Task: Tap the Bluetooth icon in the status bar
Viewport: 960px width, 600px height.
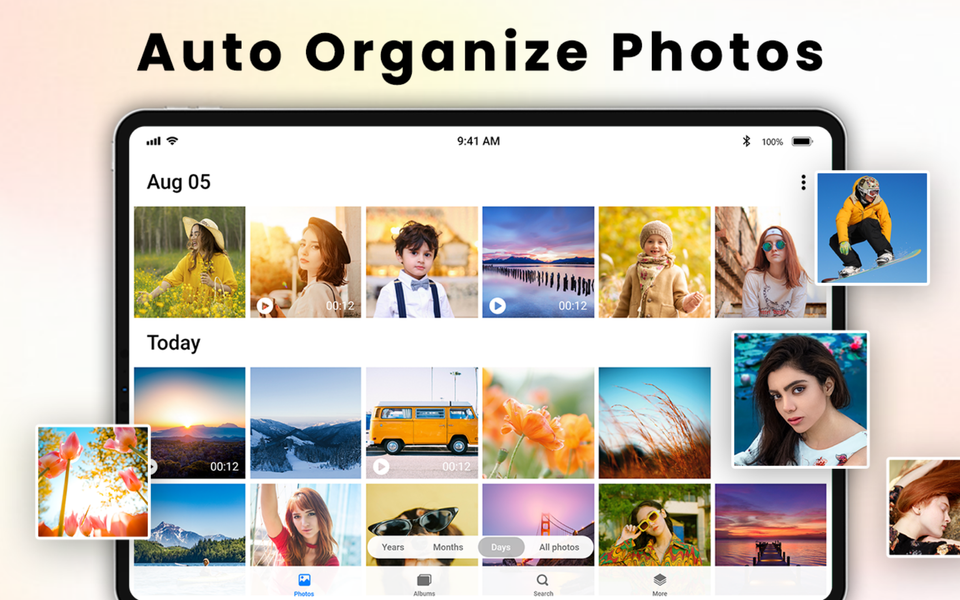Action: [746, 141]
